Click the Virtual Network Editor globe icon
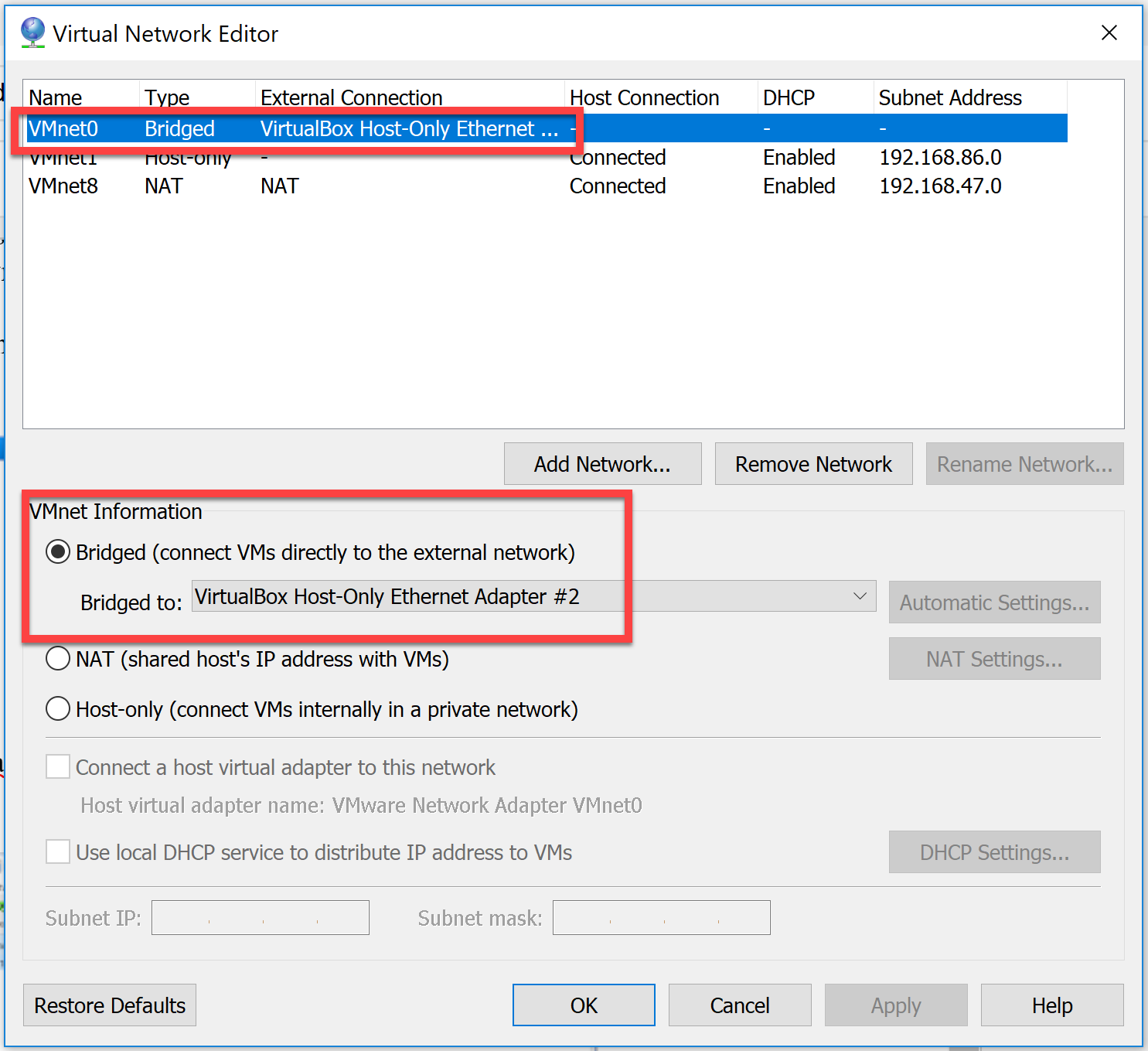 click(32, 32)
